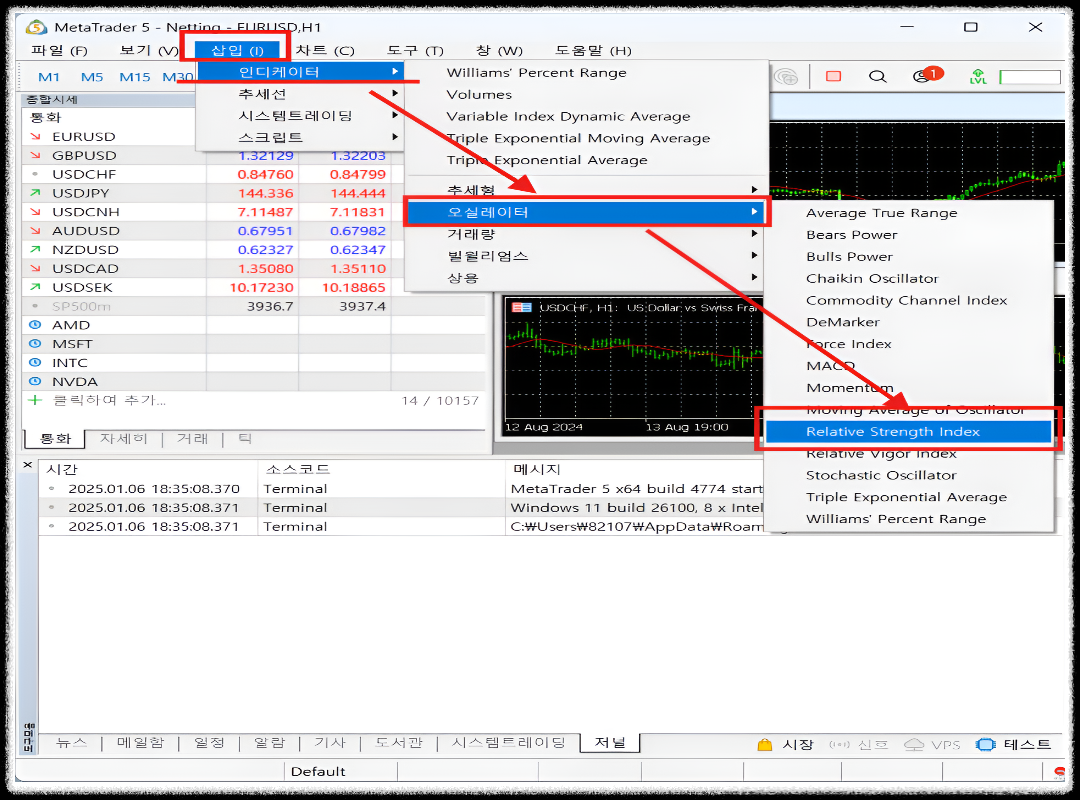Screen dimensions: 1080x800
Task: Open the 차트 (C) menu
Action: click(324, 50)
